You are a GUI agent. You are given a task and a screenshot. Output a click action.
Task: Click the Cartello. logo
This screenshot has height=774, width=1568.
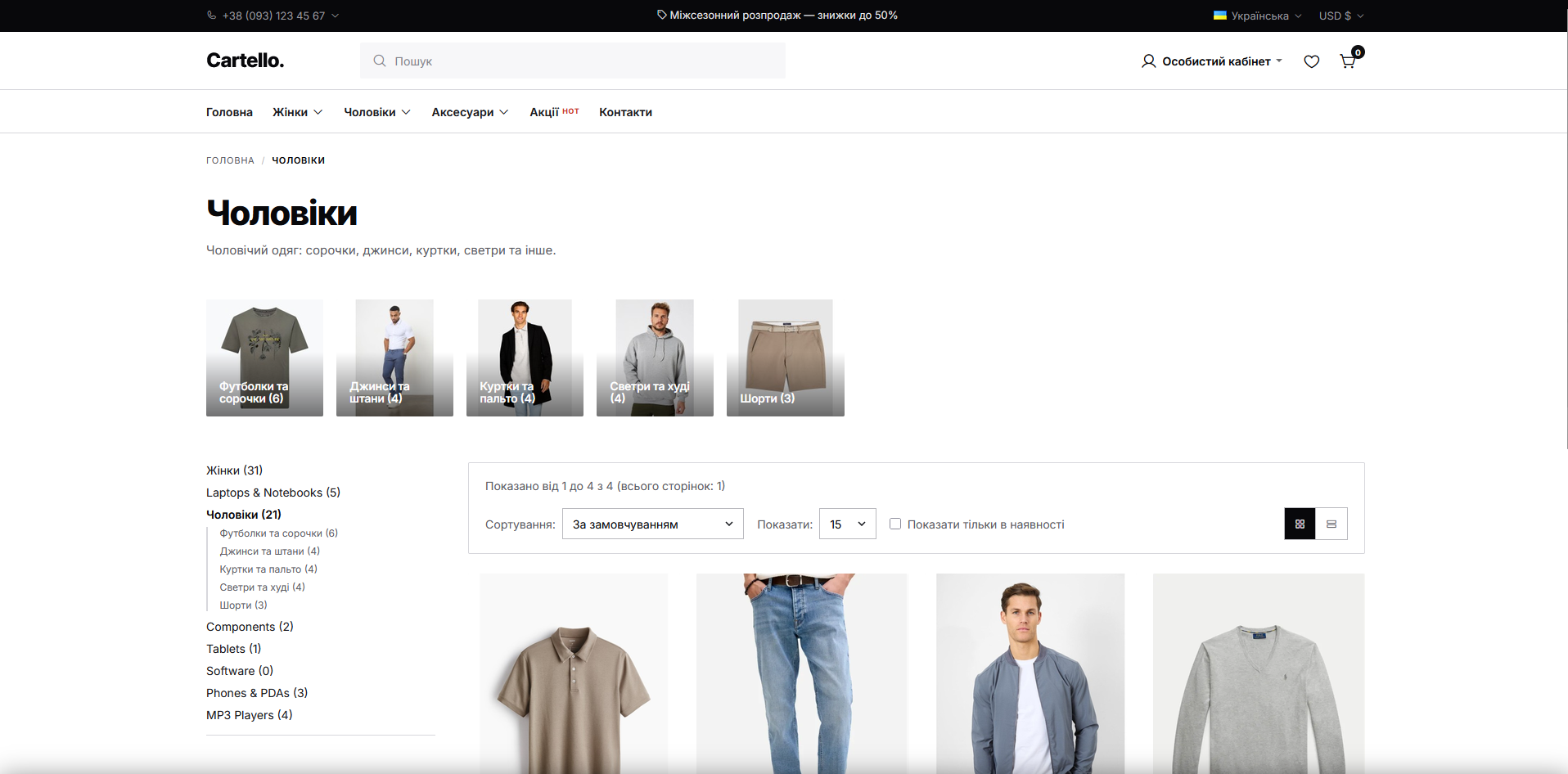[246, 61]
